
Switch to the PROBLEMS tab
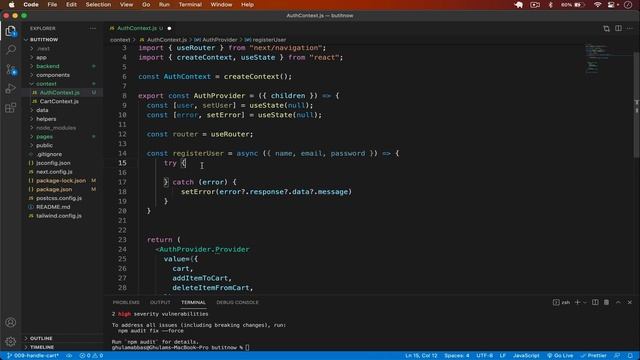point(126,302)
